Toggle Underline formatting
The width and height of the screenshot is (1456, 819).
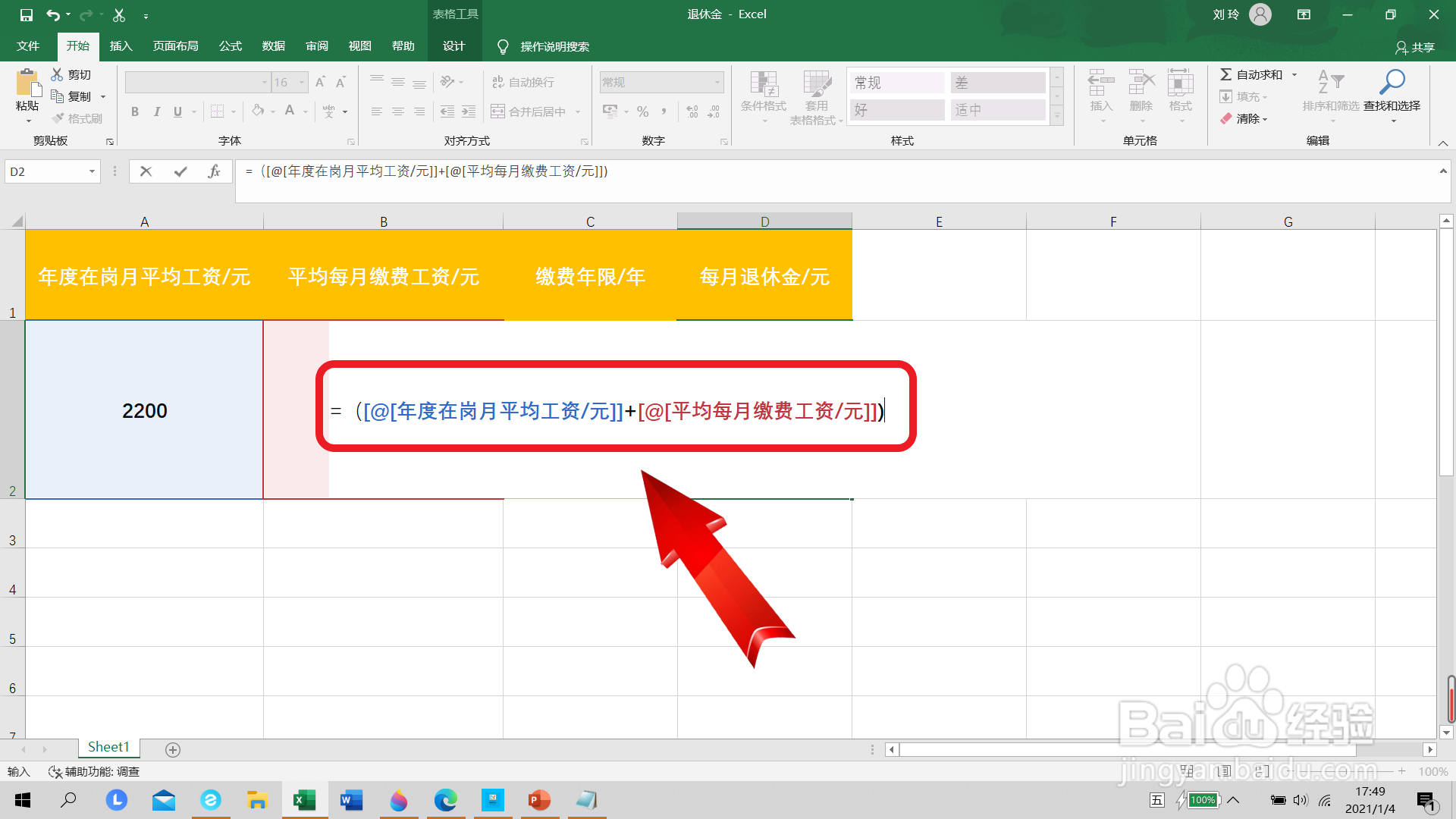tap(177, 111)
